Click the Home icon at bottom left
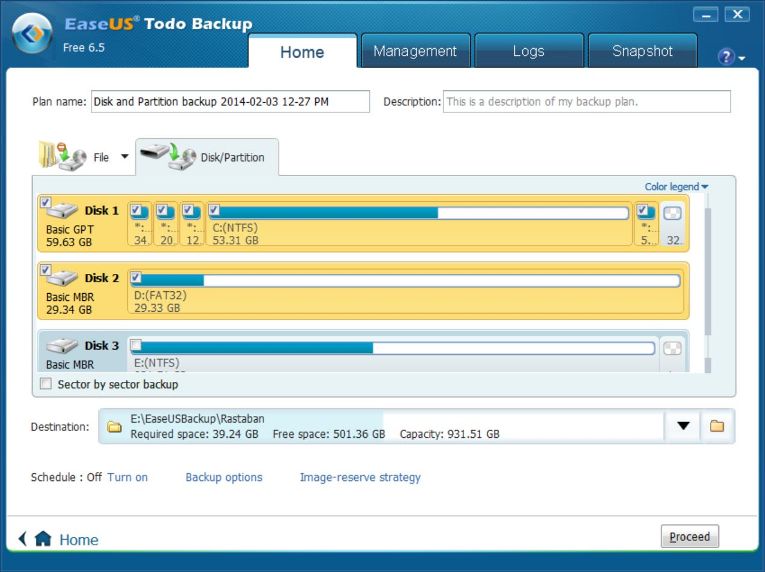The height and width of the screenshot is (572, 765). tap(43, 539)
